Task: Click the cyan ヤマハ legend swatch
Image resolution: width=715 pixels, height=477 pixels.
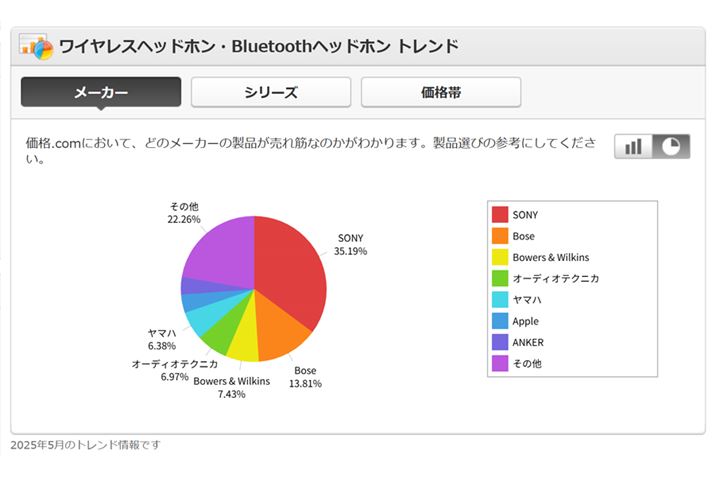Action: 500,300
